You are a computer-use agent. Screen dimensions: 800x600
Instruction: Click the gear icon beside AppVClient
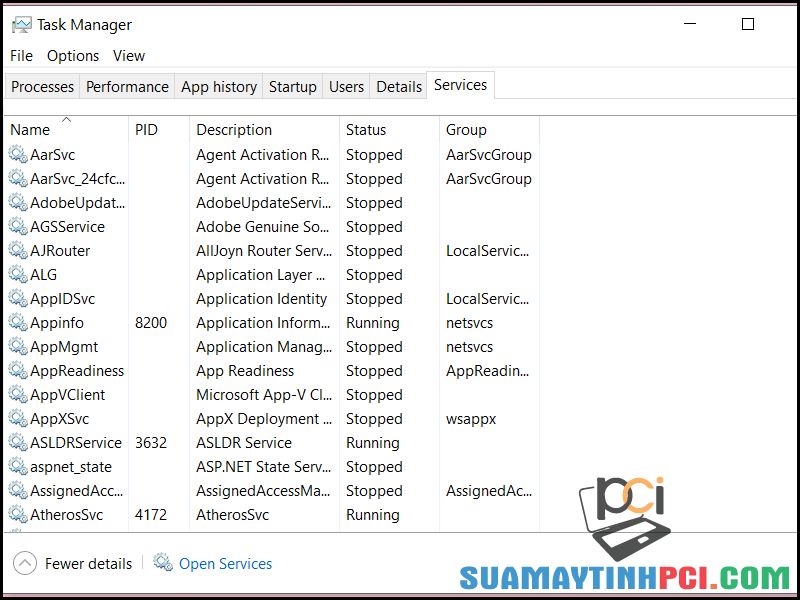pyautogui.click(x=18, y=394)
